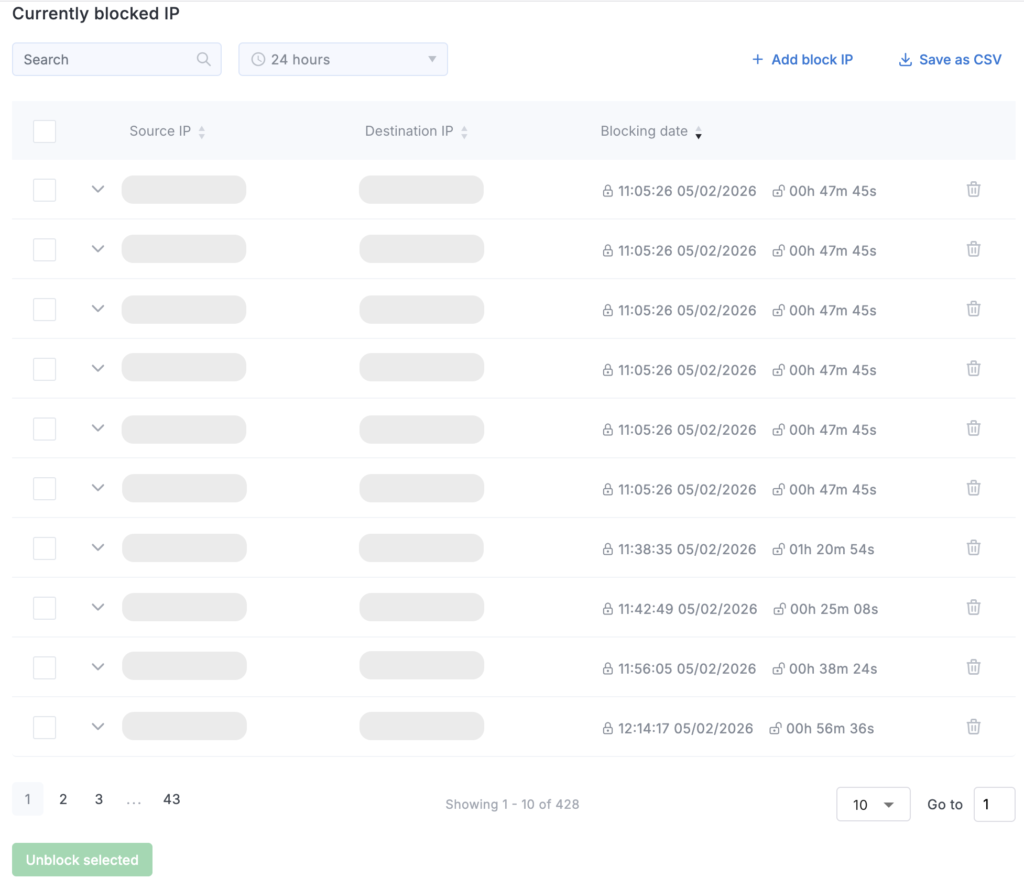This screenshot has width=1024, height=879.
Task: Go to page 2 of results
Action: tap(63, 799)
